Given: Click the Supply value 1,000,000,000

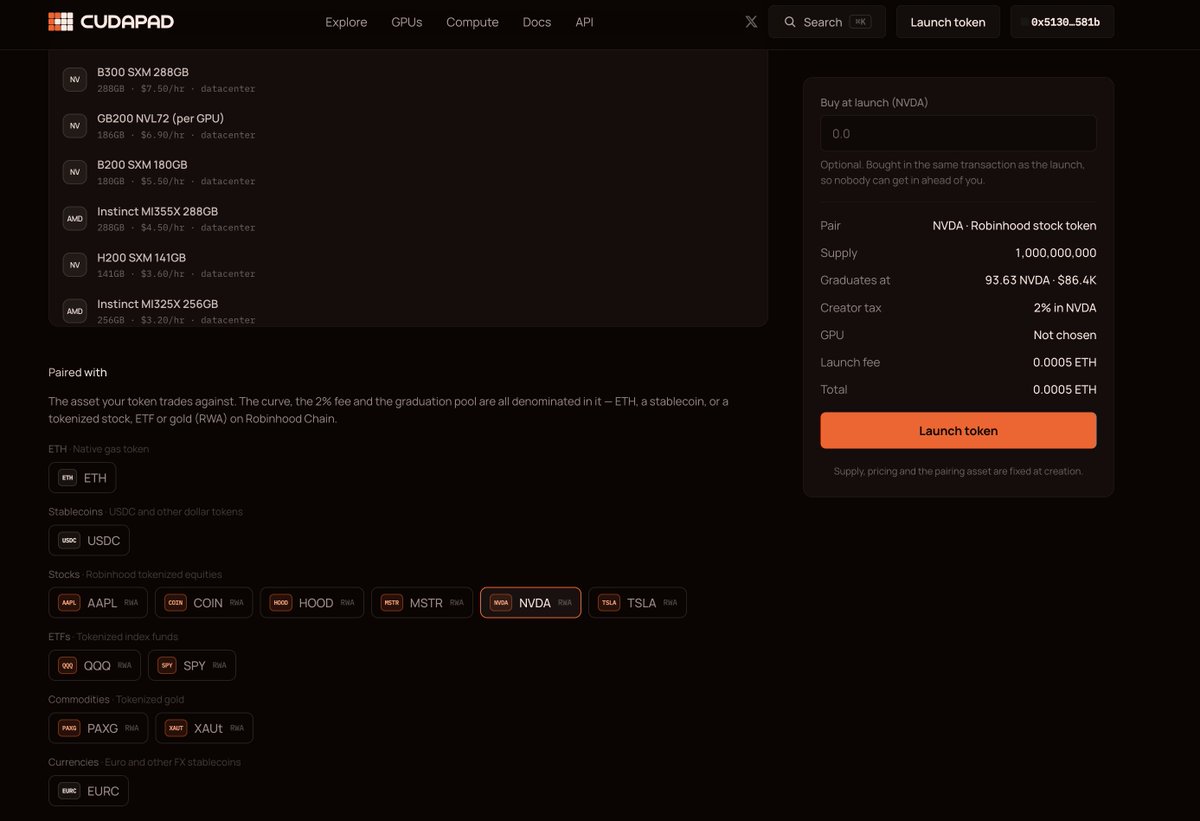Looking at the screenshot, I should point(1056,253).
